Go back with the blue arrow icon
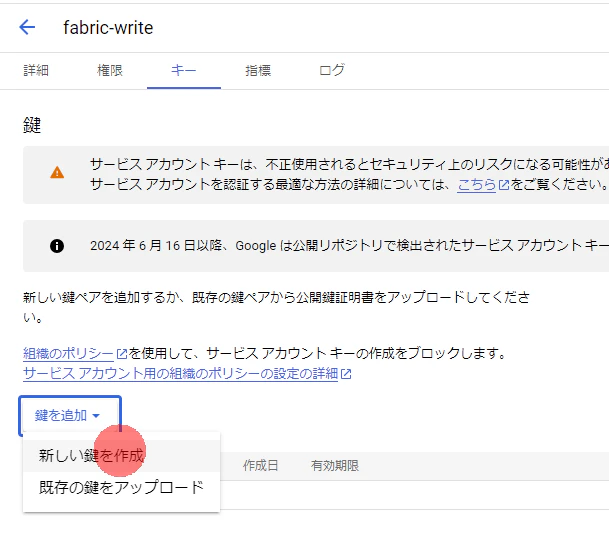This screenshot has width=609, height=536. pos(27,27)
